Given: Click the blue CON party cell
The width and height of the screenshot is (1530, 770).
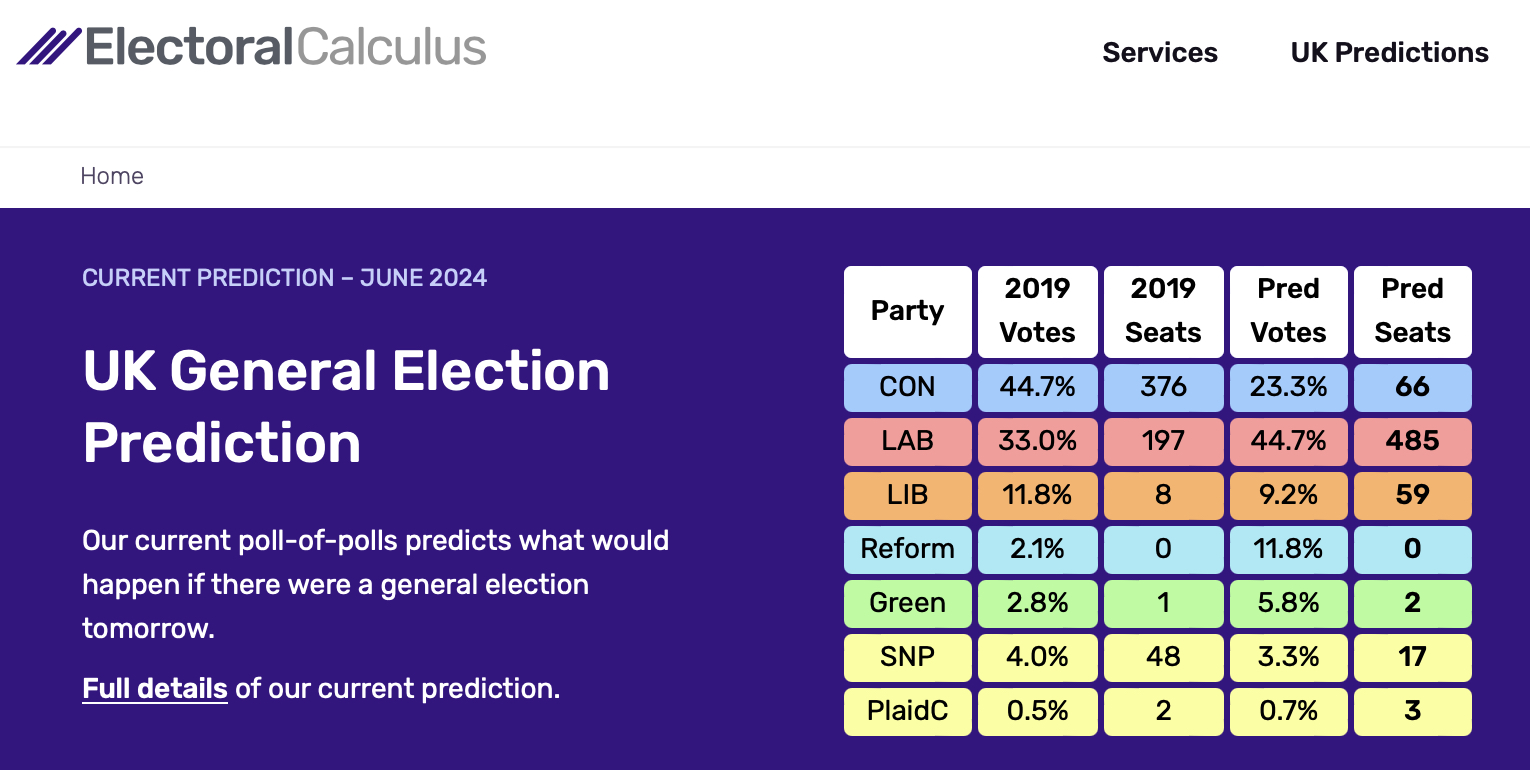Looking at the screenshot, I should (x=908, y=387).
